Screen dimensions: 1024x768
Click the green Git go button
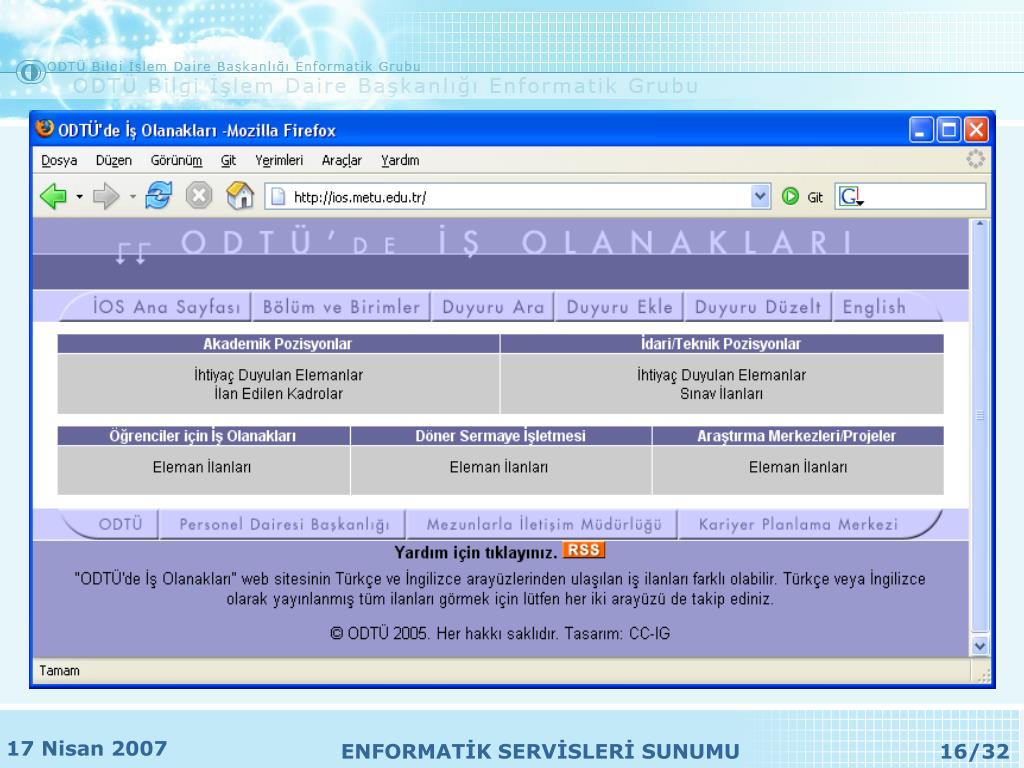tap(802, 197)
